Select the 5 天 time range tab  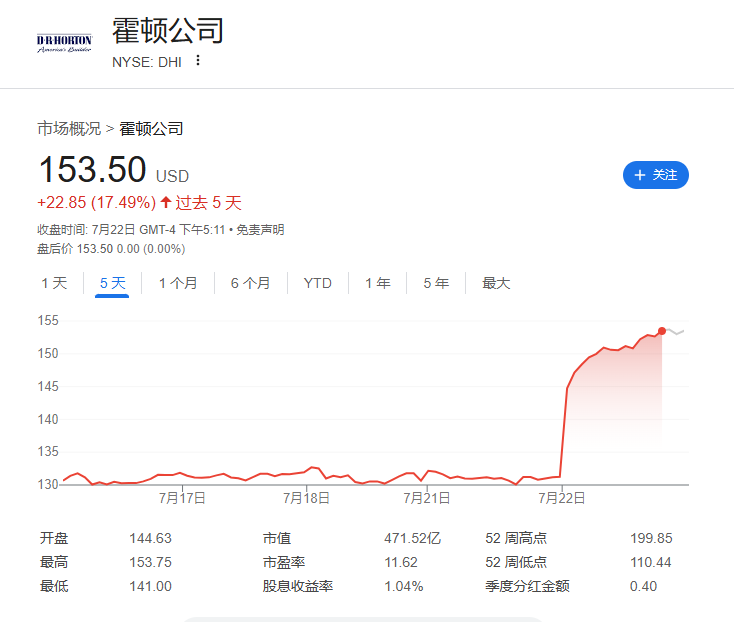112,283
